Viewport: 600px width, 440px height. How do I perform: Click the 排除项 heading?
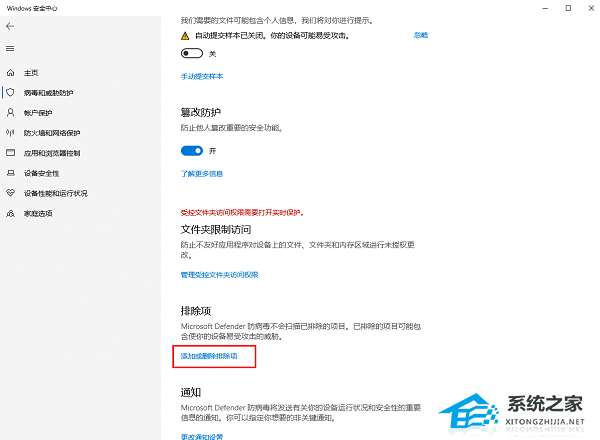pos(196,311)
